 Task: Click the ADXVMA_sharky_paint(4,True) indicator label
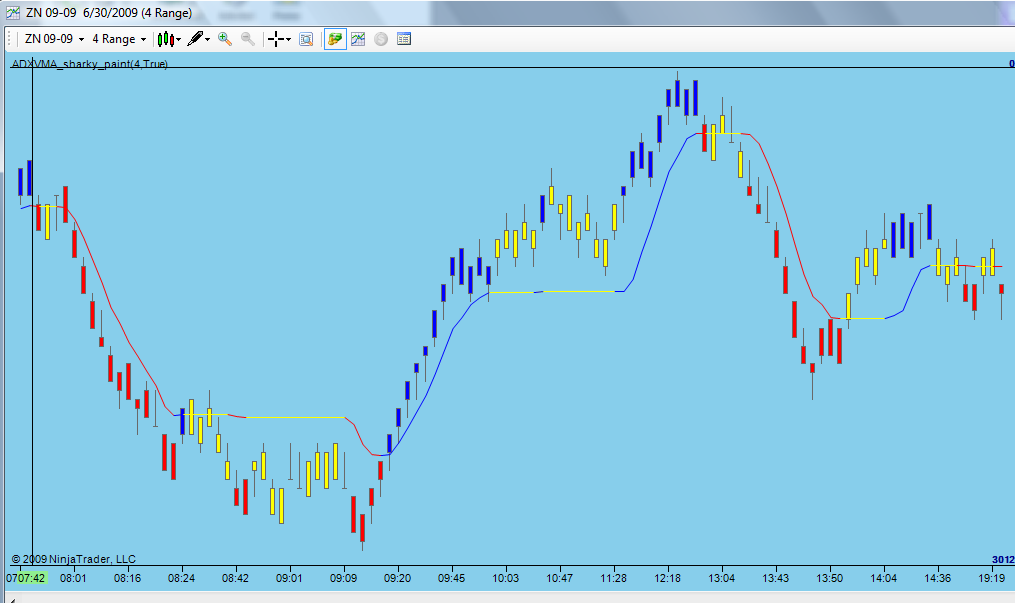pyautogui.click(x=90, y=63)
